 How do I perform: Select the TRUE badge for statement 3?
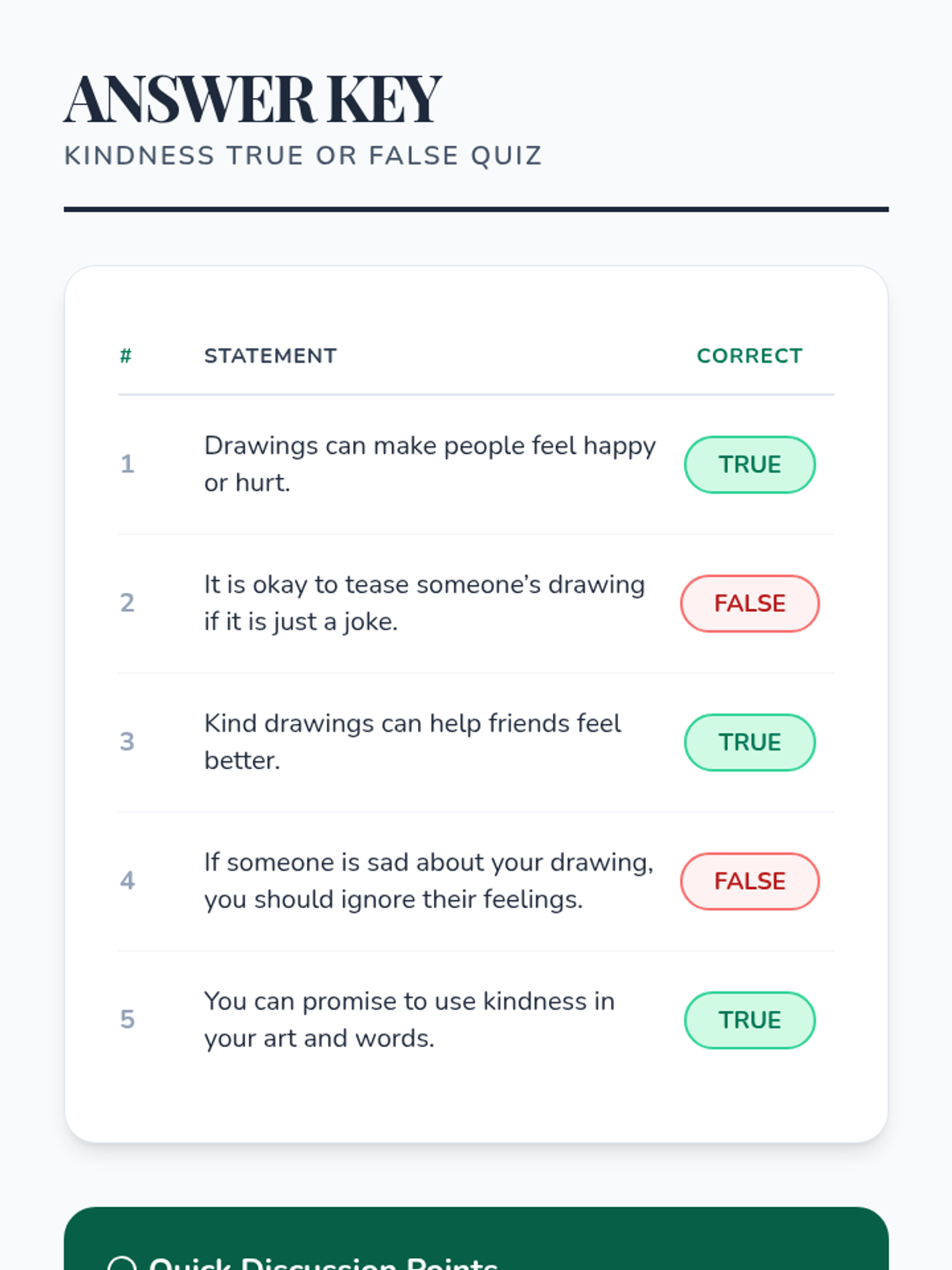[x=750, y=742]
